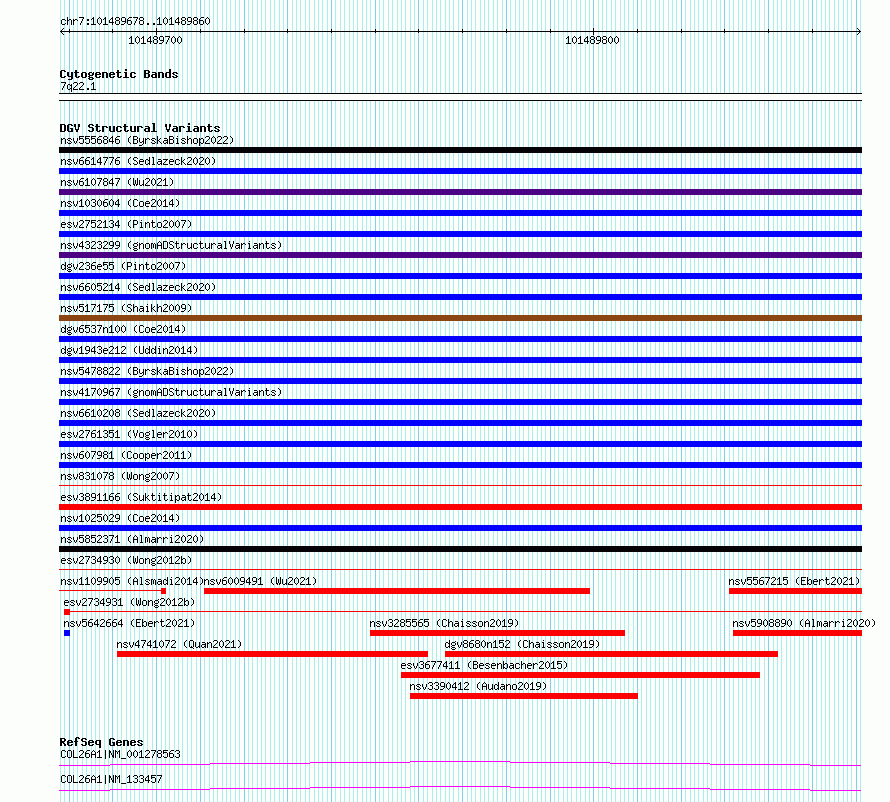890x802 pixels.
Task: Click the red bar under nsv5567215
Action: click(x=795, y=591)
